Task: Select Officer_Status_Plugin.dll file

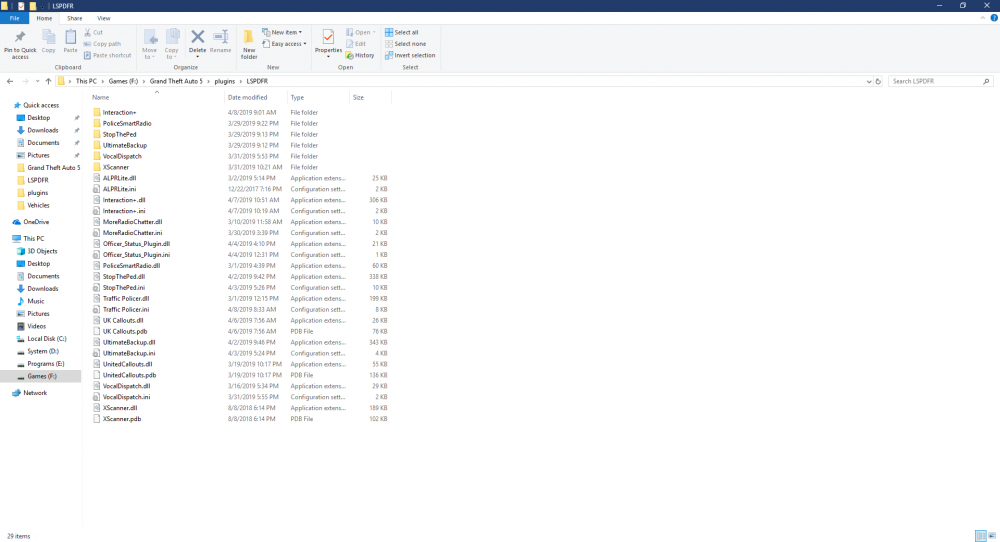Action: (x=136, y=244)
